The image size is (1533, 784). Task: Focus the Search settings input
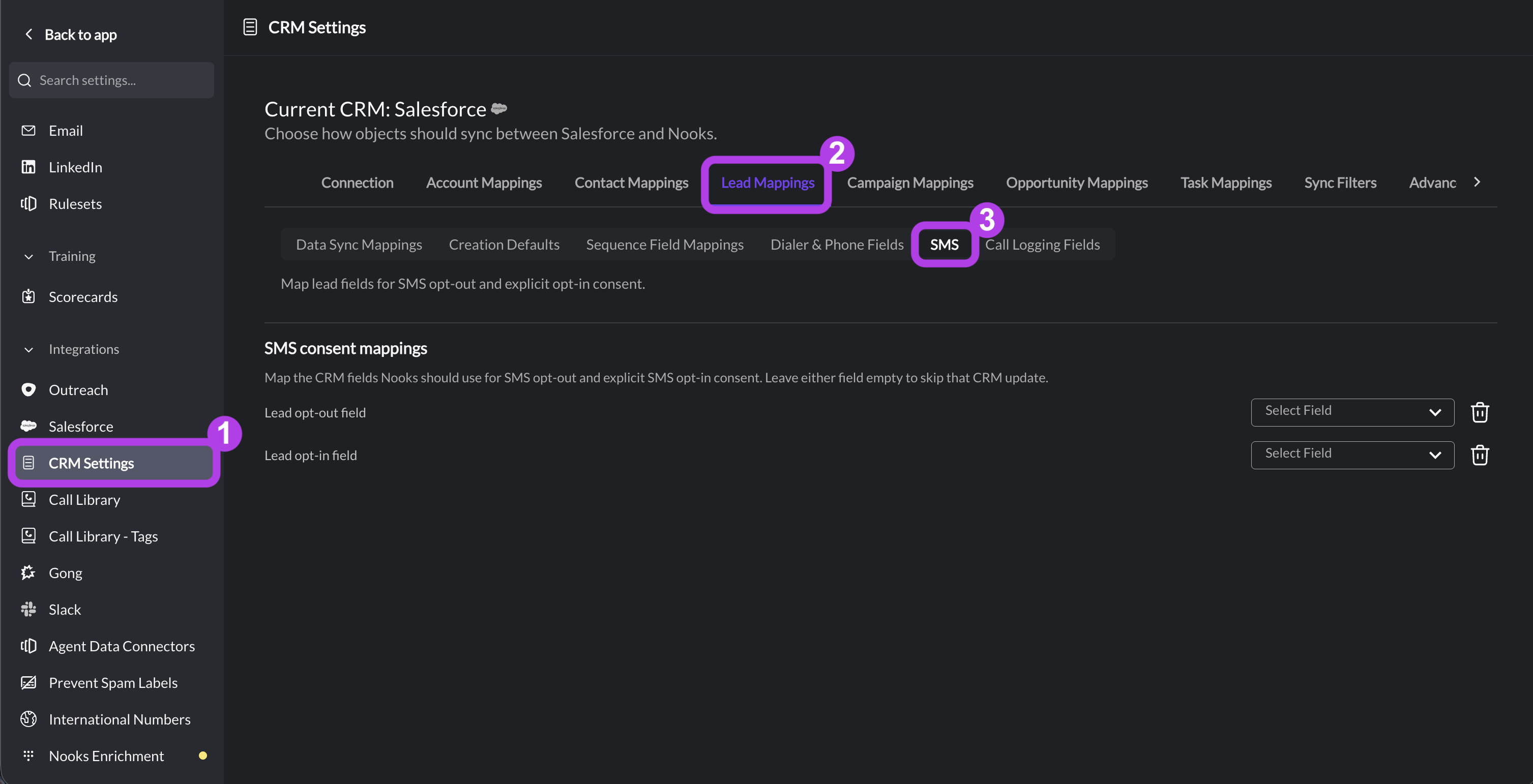(x=111, y=80)
